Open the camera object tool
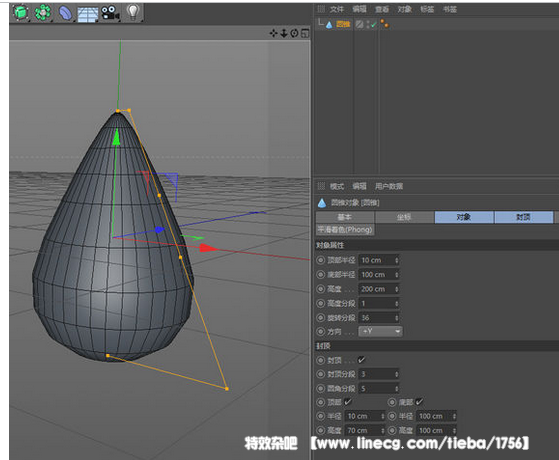 [x=110, y=13]
